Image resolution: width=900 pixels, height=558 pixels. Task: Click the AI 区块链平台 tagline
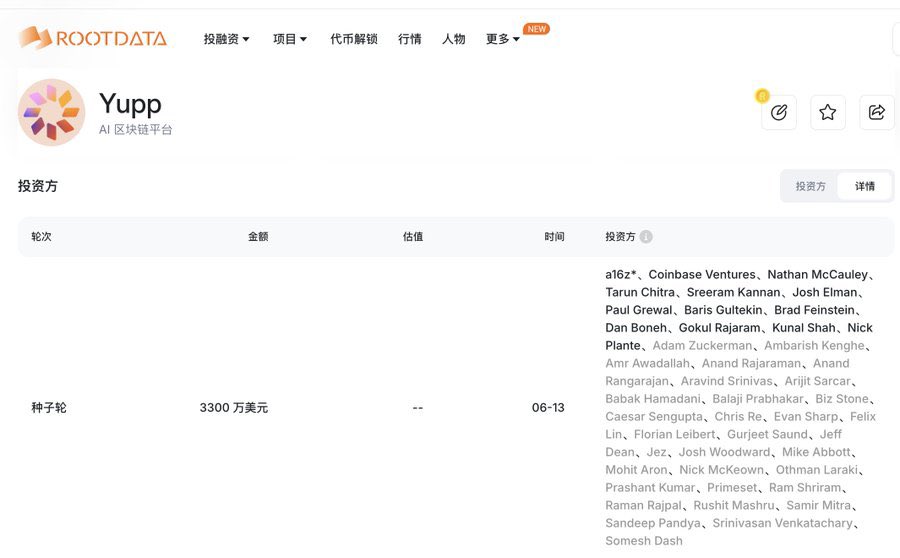[135, 130]
